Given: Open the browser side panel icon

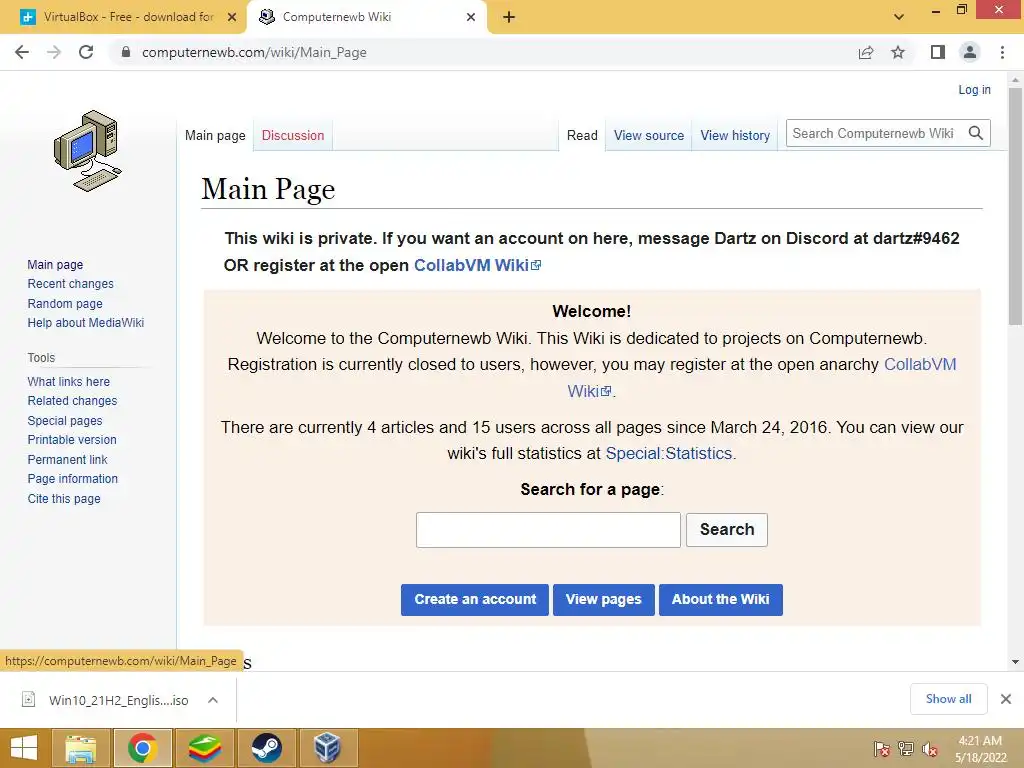Looking at the screenshot, I should (938, 52).
